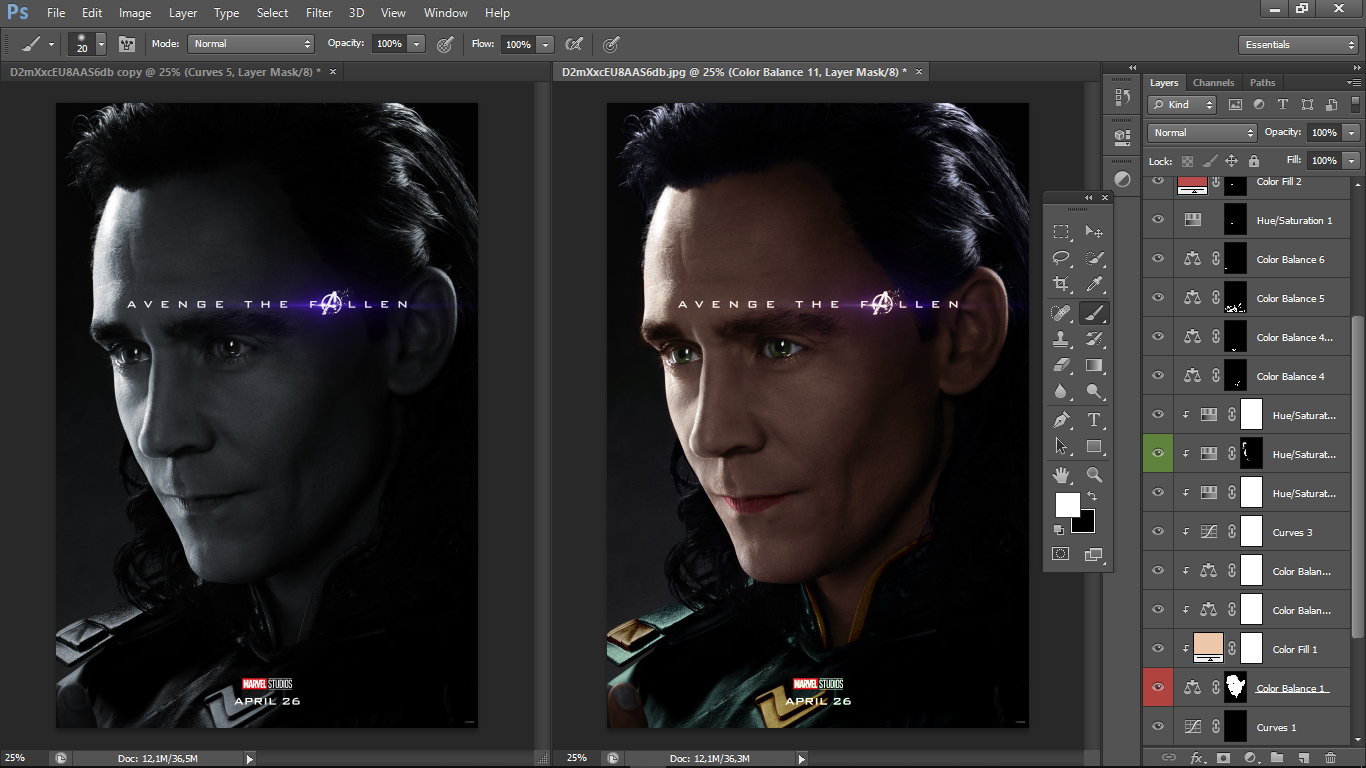Select the Dodge tool

coord(1094,392)
